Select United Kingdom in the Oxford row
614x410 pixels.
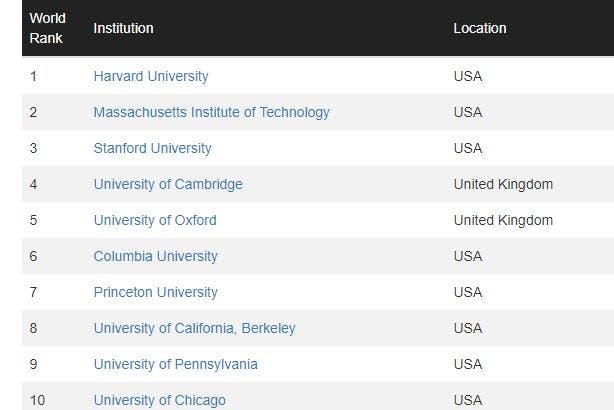[503, 220]
